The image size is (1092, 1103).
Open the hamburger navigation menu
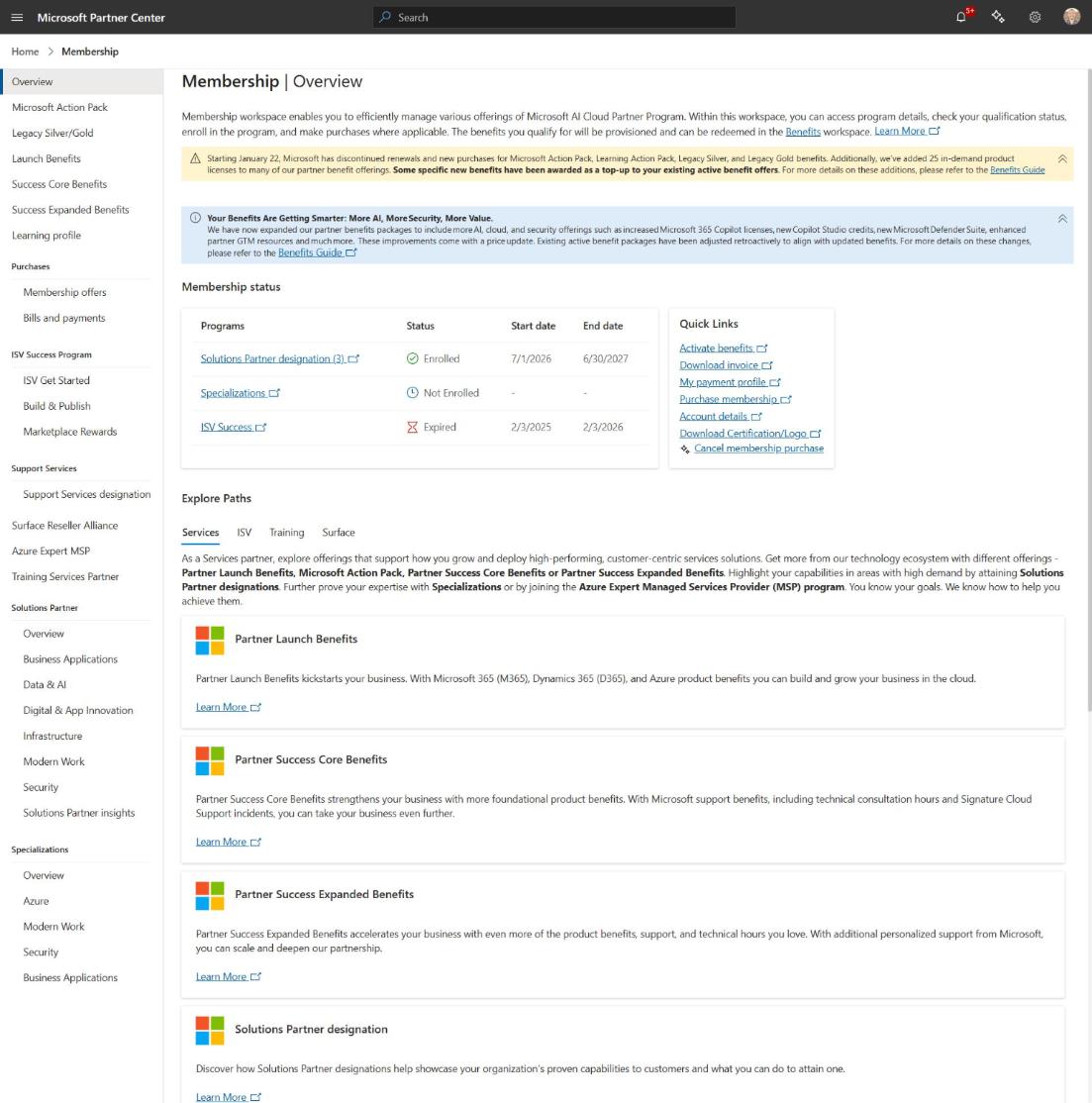pyautogui.click(x=17, y=17)
